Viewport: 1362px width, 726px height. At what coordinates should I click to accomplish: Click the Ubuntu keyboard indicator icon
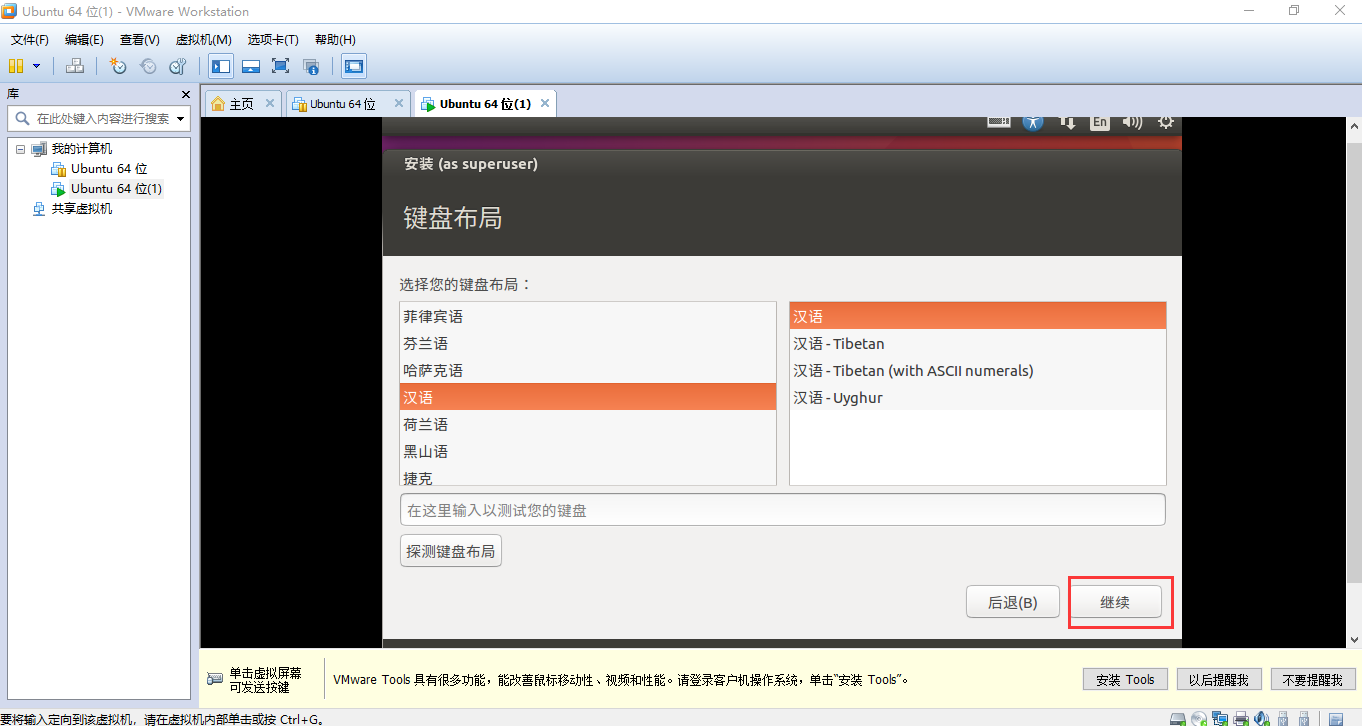(998, 122)
